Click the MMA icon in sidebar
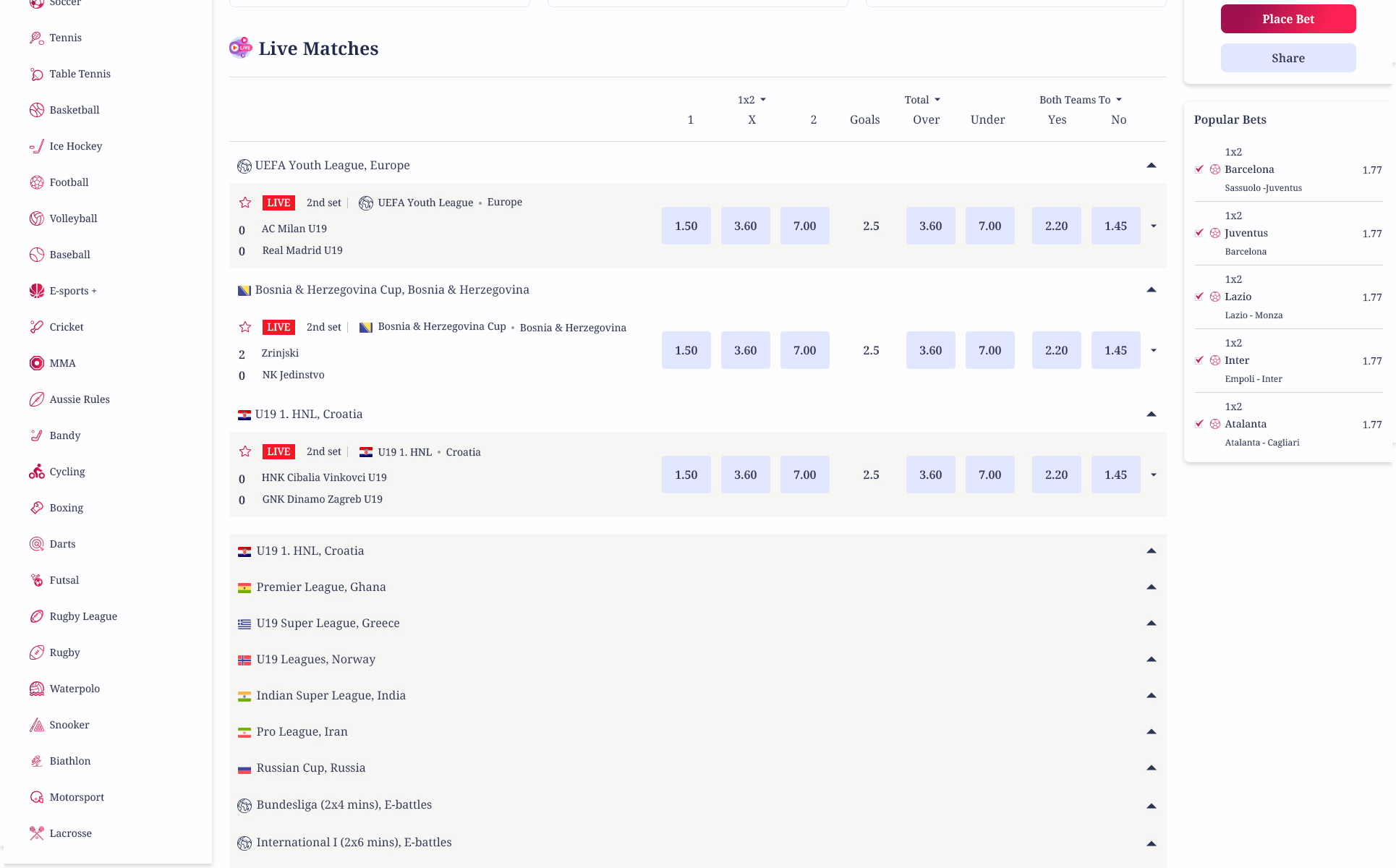 click(x=36, y=363)
